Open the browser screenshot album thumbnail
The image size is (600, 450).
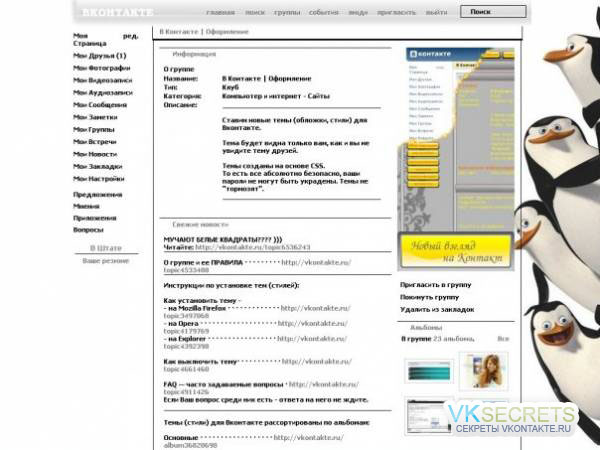pyautogui.click(x=429, y=416)
